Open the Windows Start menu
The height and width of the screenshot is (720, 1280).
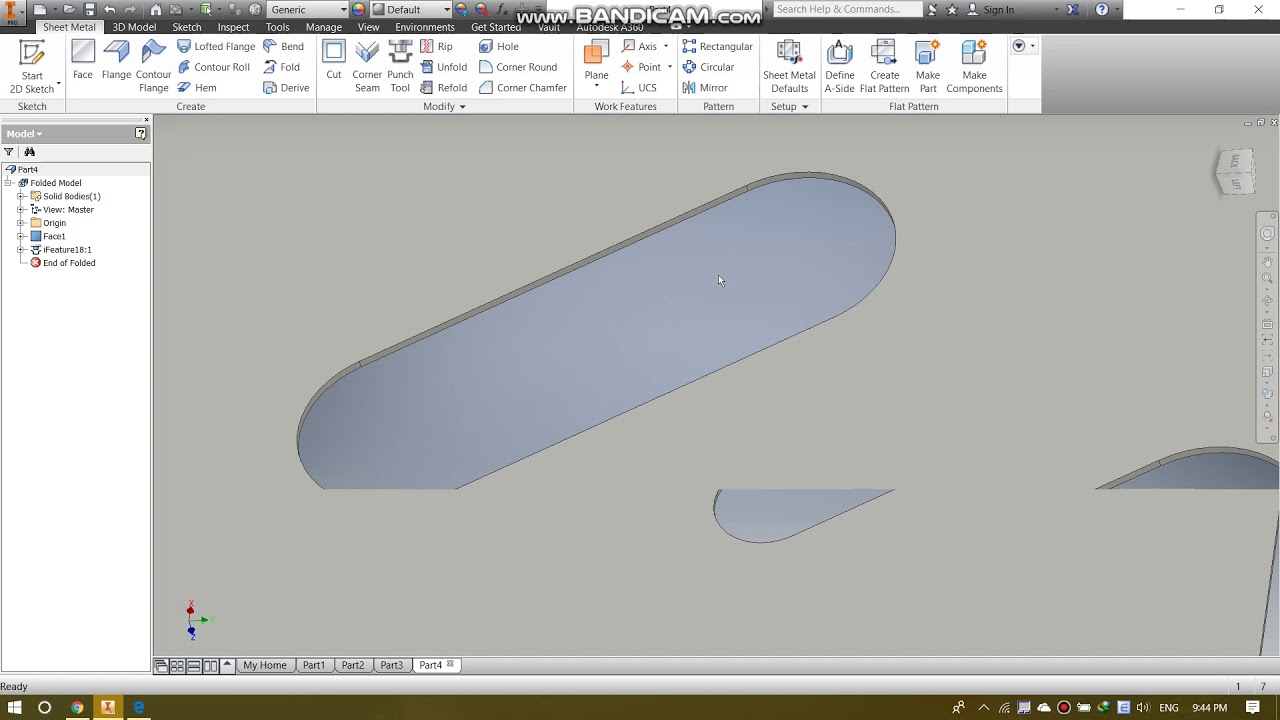pyautogui.click(x=15, y=708)
